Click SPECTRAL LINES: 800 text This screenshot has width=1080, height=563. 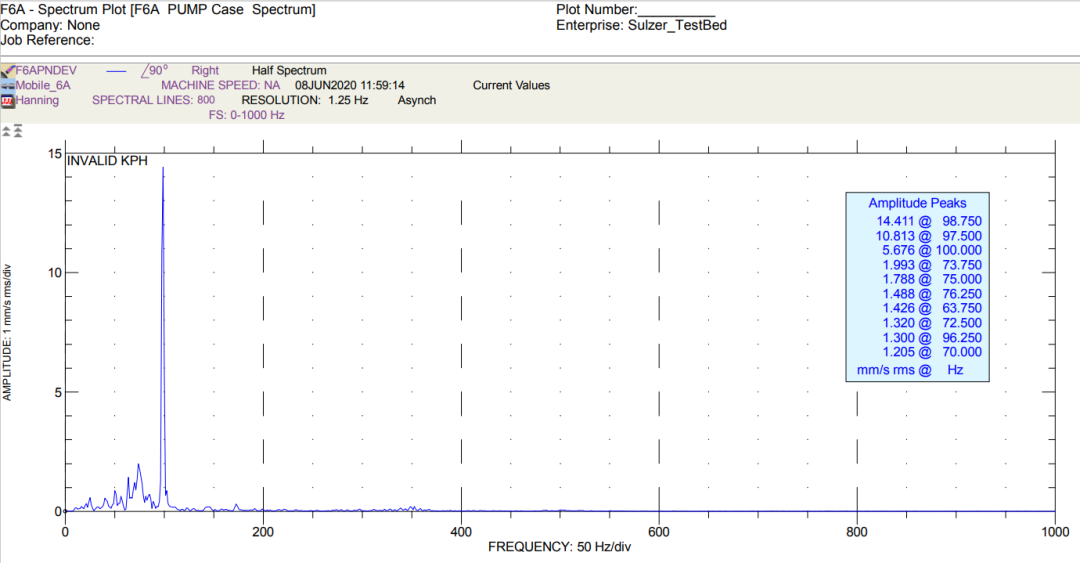(153, 100)
